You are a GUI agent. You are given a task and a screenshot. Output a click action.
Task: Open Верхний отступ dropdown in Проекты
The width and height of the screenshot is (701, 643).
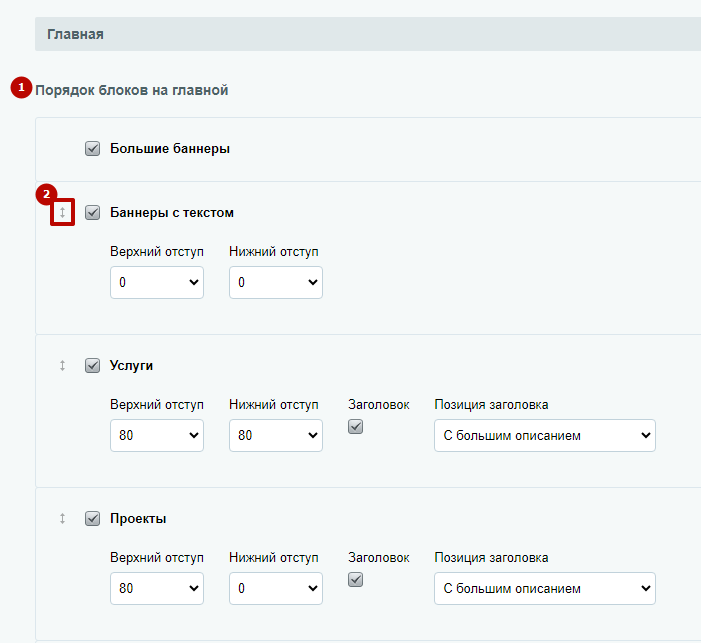[x=157, y=588]
